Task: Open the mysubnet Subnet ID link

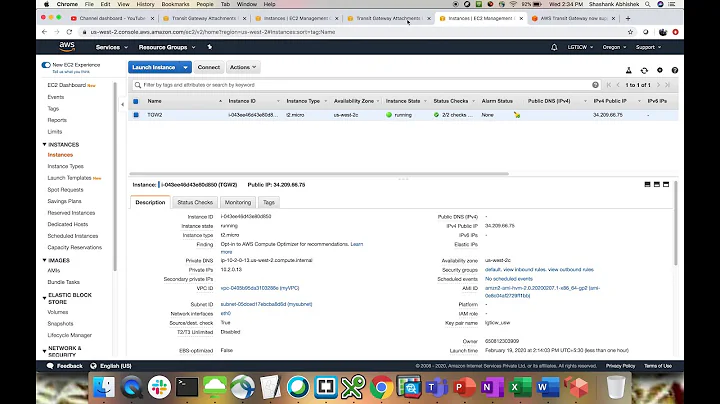Action: tap(266, 304)
